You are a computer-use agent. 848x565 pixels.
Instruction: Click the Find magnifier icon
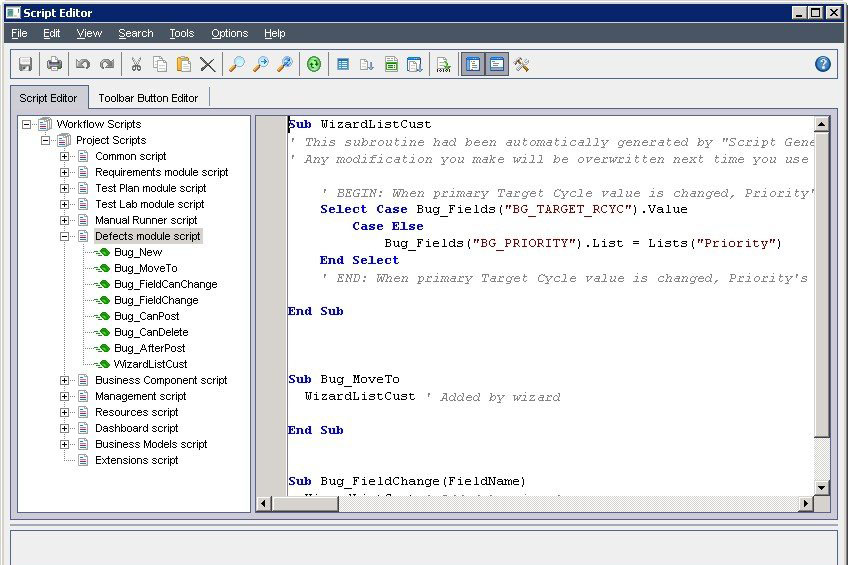[237, 64]
